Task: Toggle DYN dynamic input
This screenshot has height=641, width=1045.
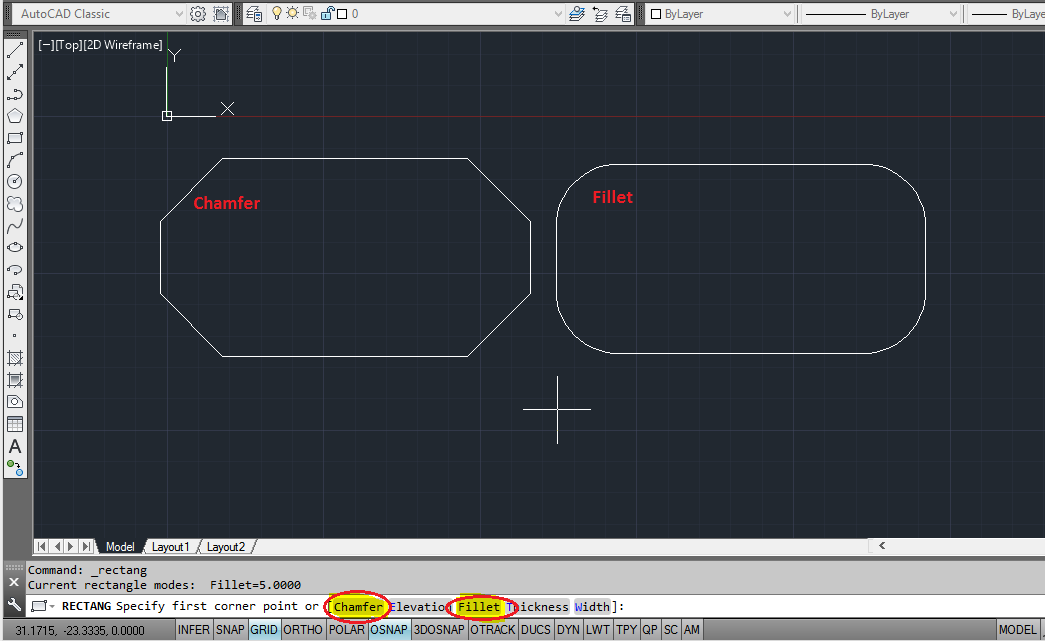Action: pos(568,630)
